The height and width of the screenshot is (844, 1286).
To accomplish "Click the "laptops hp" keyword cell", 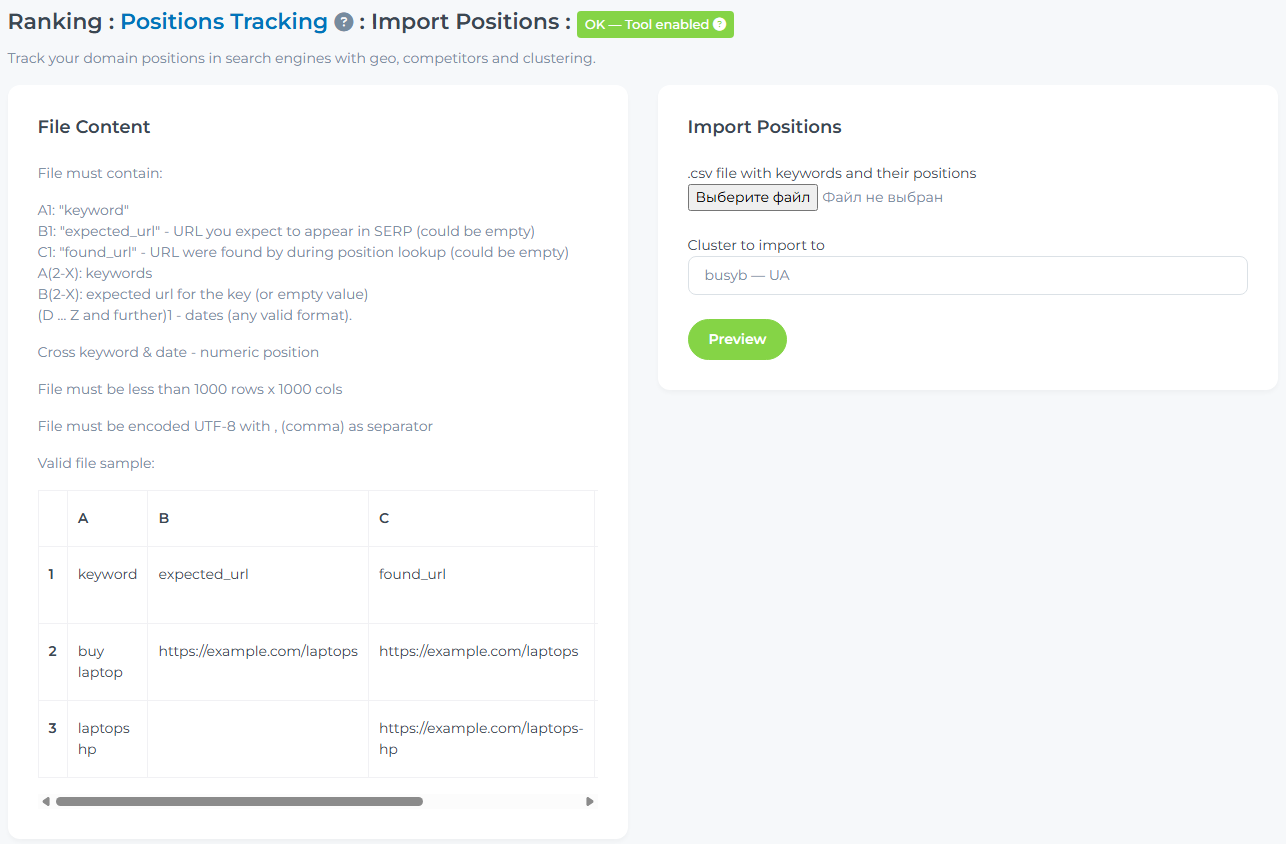I will pyautogui.click(x=104, y=738).
